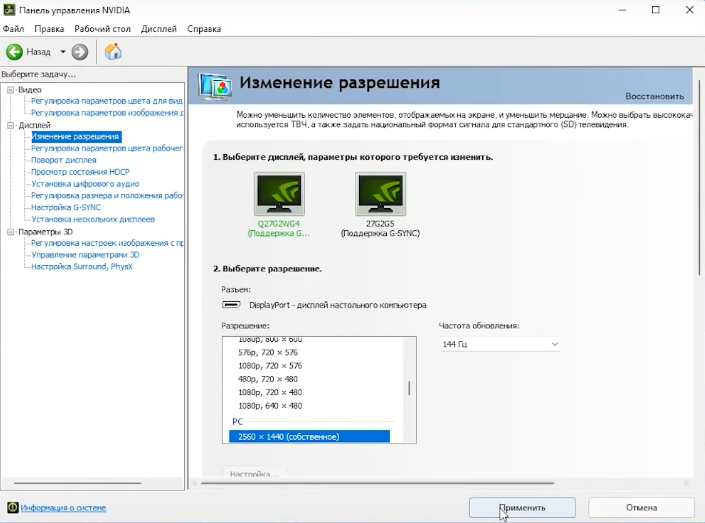Viewport: 705px width, 523px height.
Task: Click the horizontal scrollbar under settings pane
Action: [x=378, y=483]
